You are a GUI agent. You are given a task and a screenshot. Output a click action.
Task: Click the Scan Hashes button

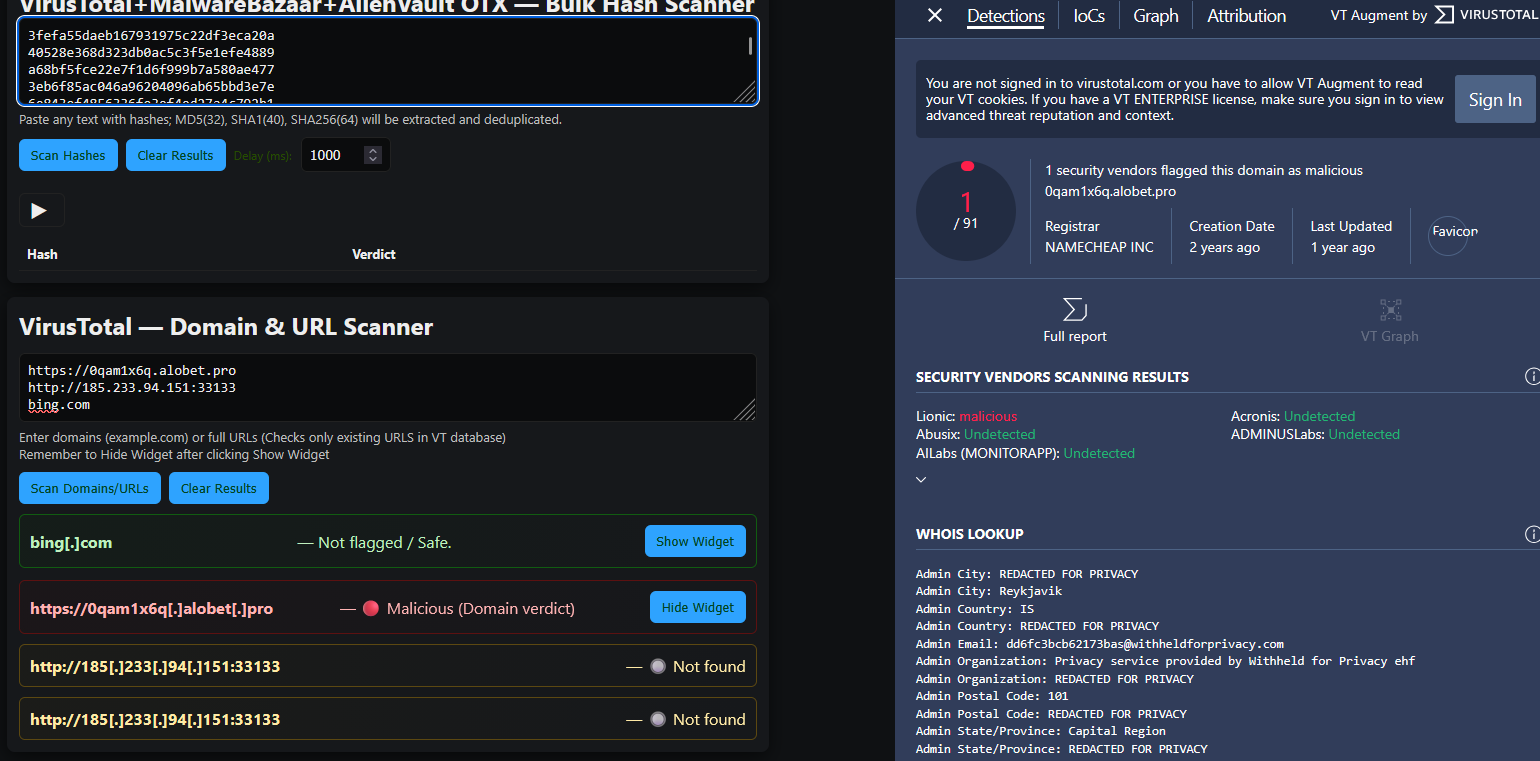pos(68,155)
